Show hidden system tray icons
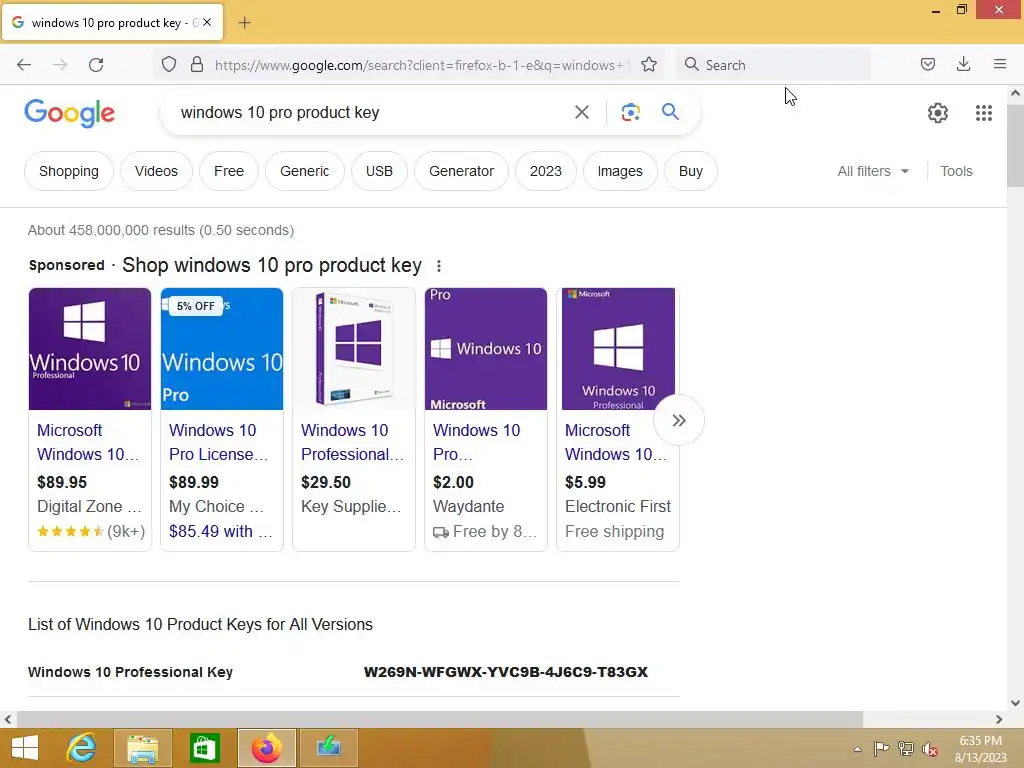Image resolution: width=1024 pixels, height=768 pixels. (857, 749)
